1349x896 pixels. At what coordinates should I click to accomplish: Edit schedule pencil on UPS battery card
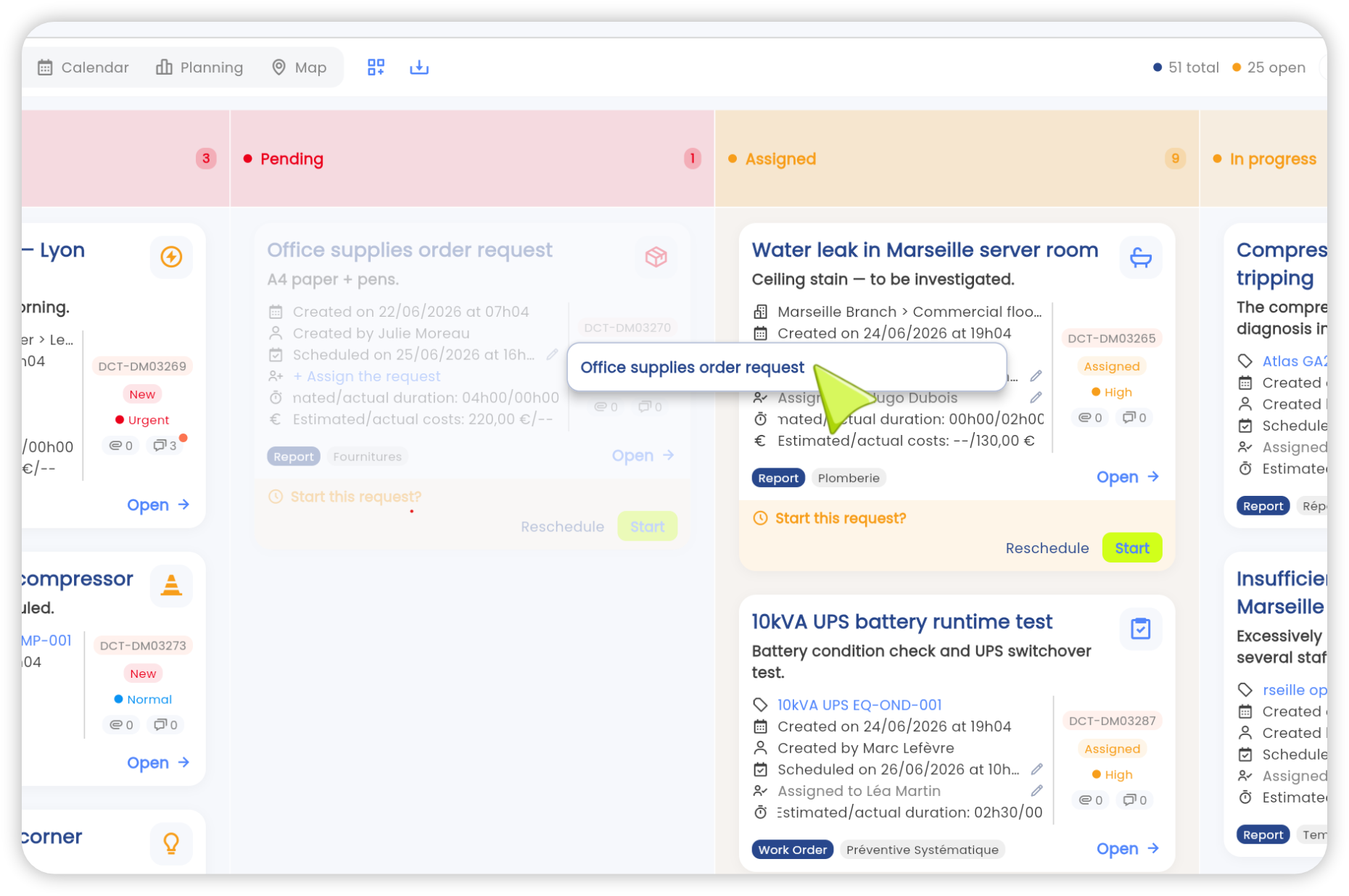1037,769
